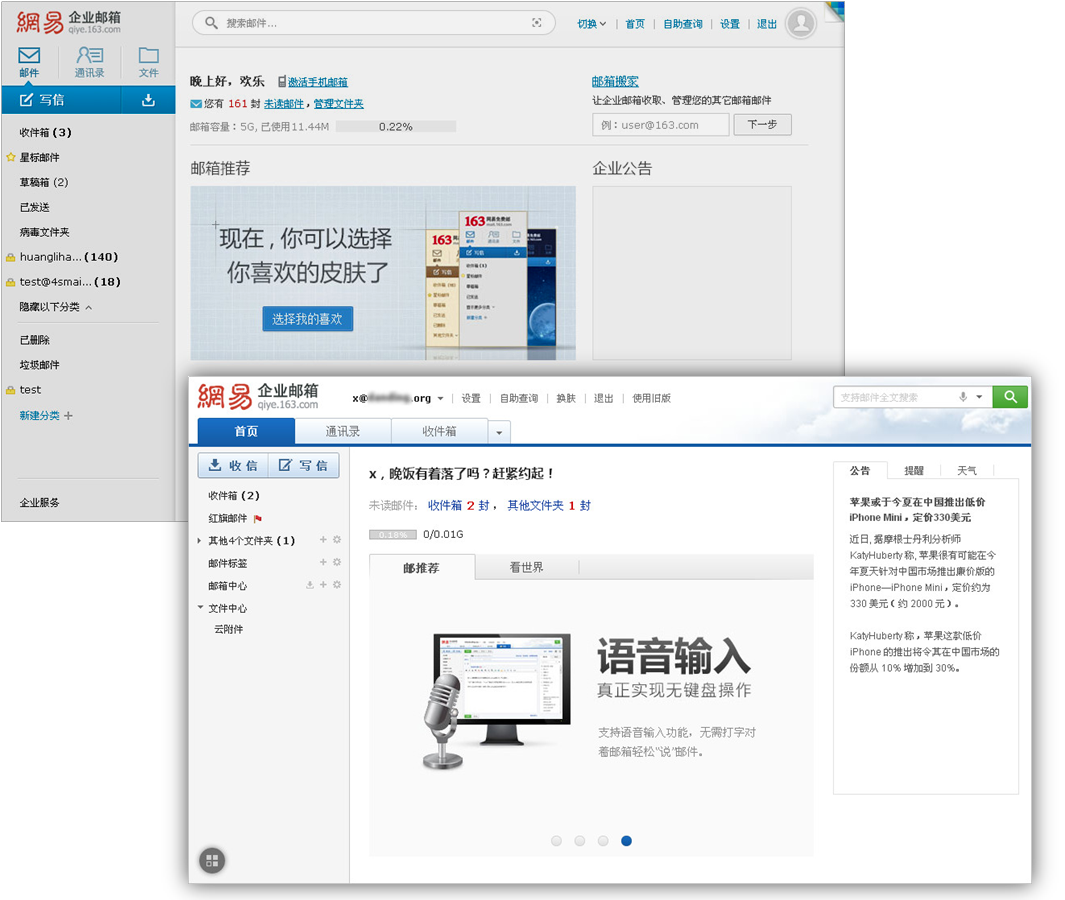Click the magnifier icon in 搜索邮件 box
This screenshot has width=1065, height=900.
pos(211,23)
